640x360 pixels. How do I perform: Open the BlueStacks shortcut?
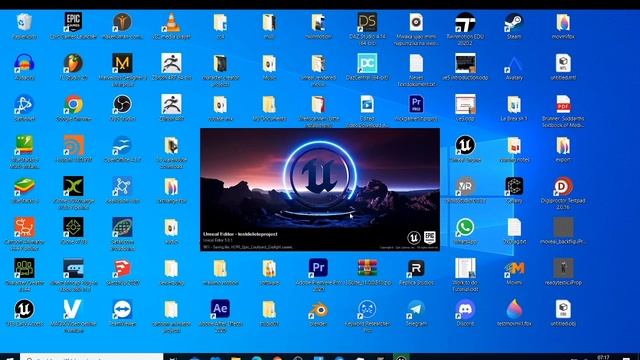coord(24,187)
